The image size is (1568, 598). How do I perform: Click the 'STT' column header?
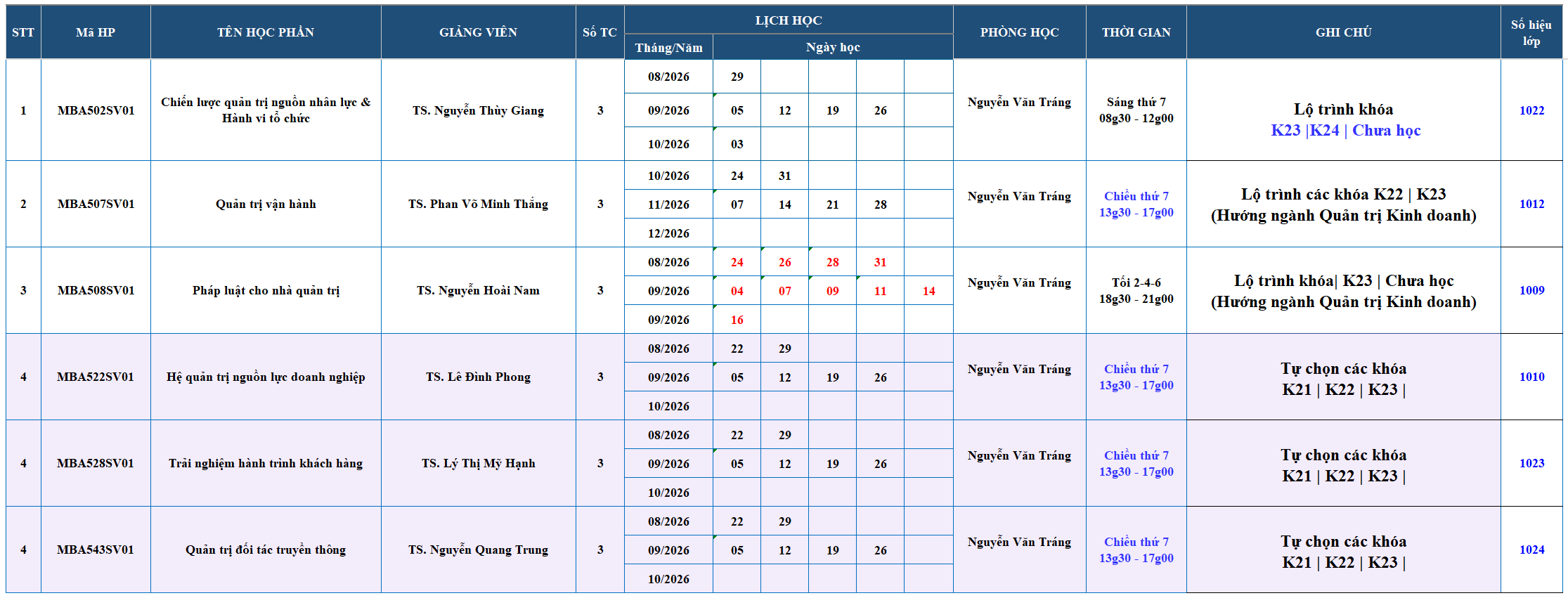23,32
